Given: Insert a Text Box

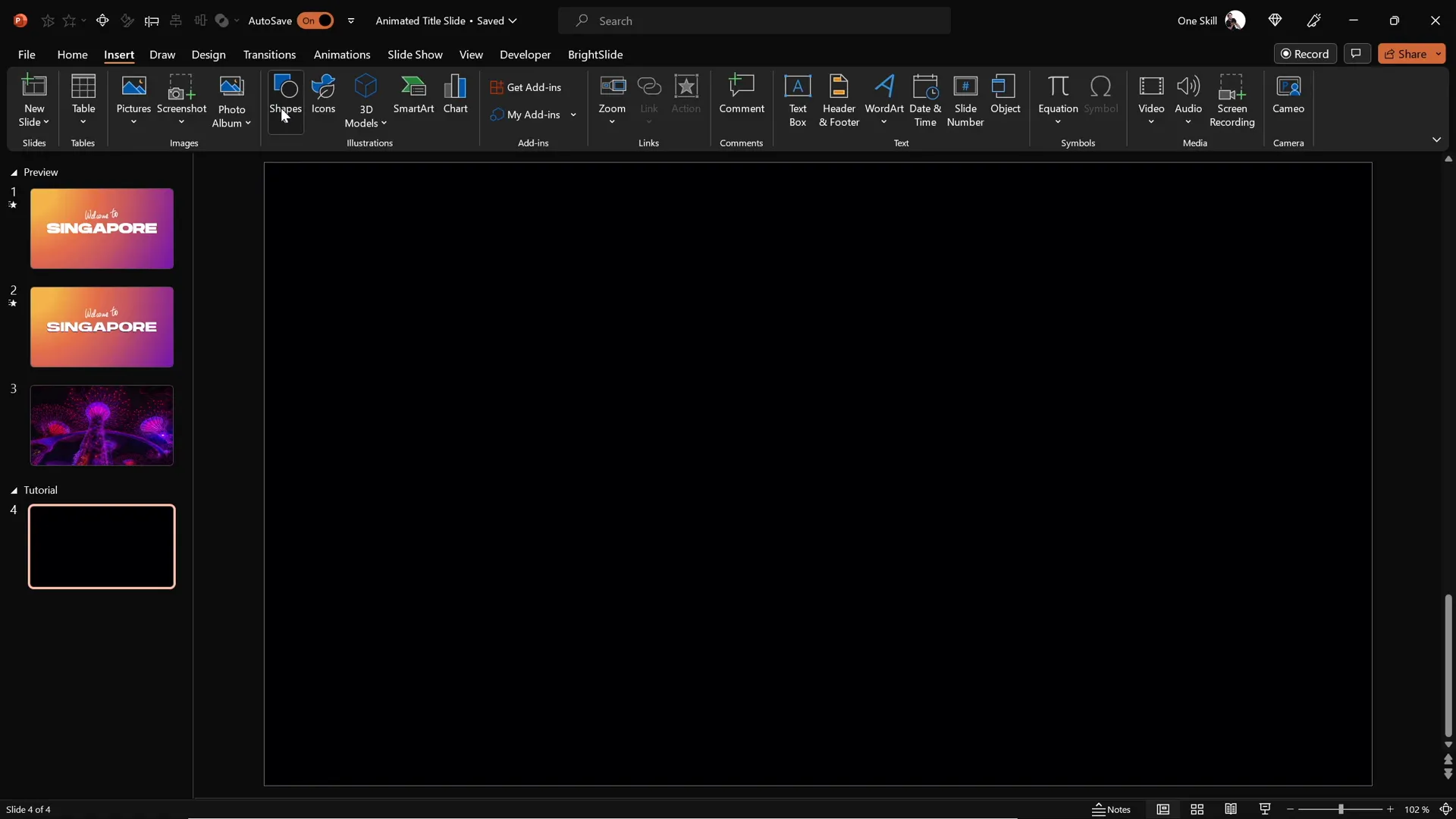Looking at the screenshot, I should click(x=798, y=99).
